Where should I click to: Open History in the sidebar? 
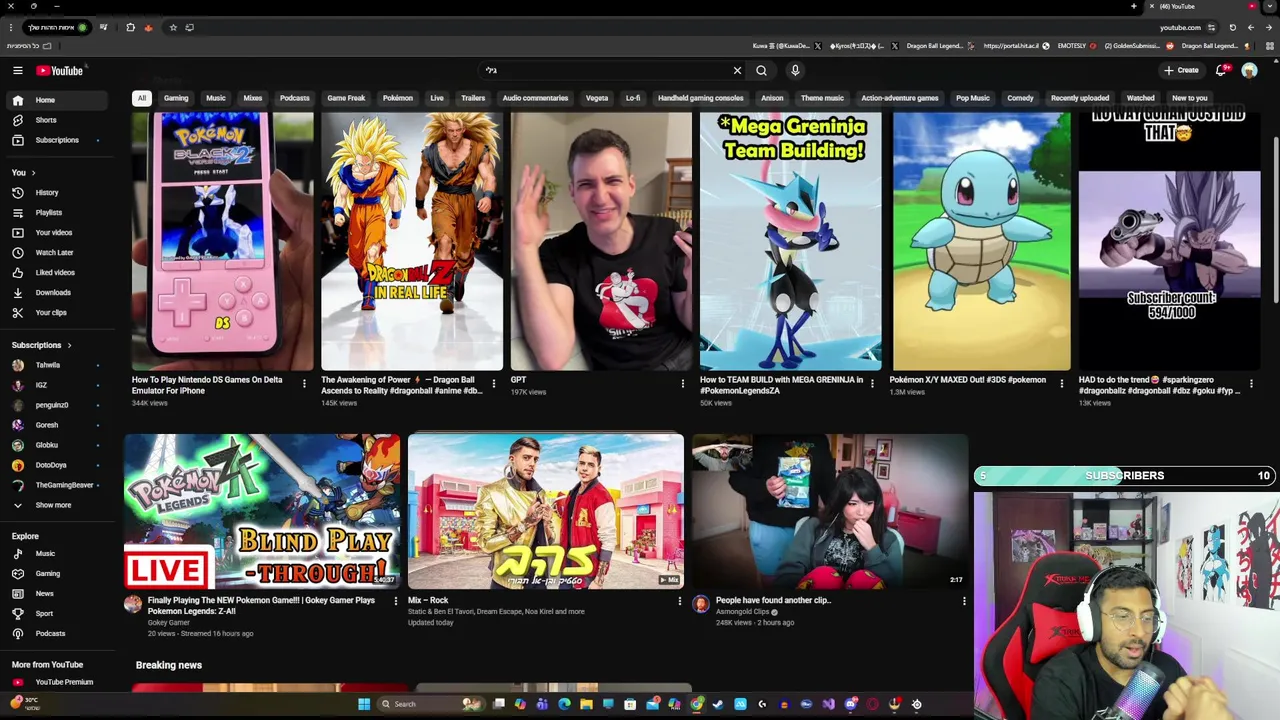(55, 192)
